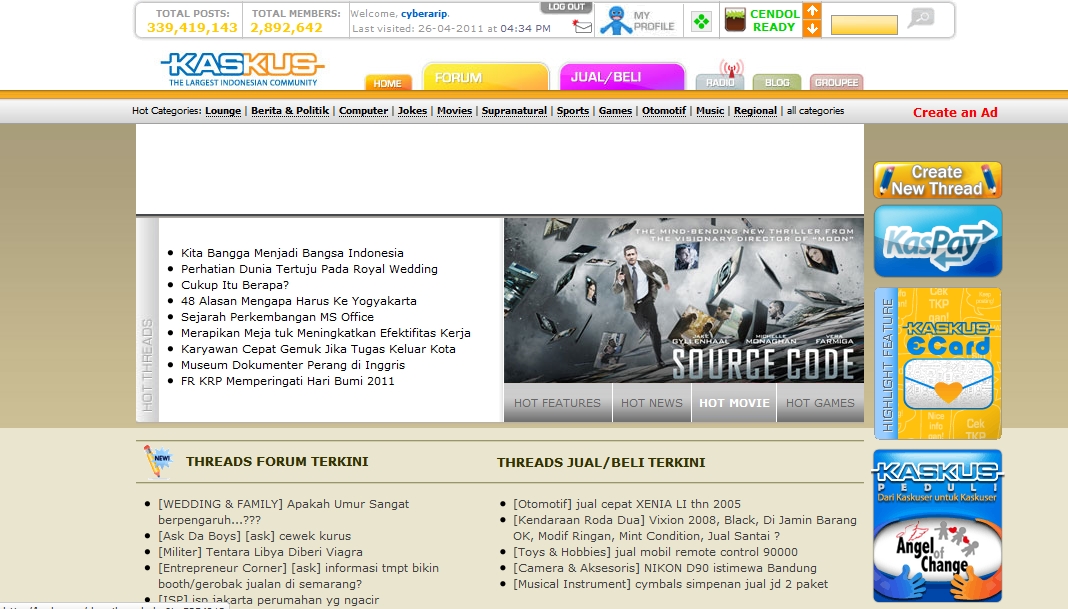Open the Create an Ad link

(x=955, y=112)
